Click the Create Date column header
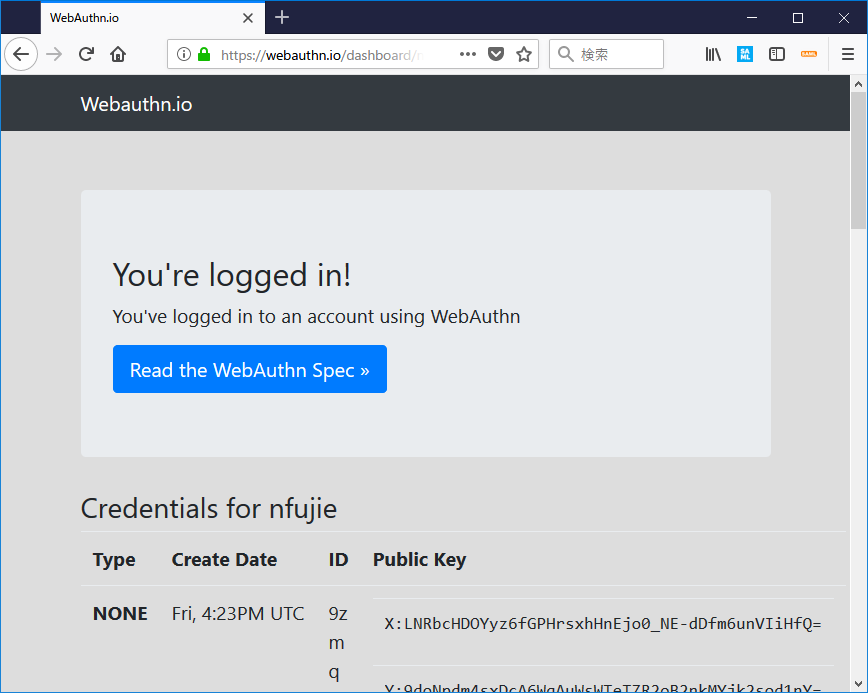The image size is (868, 693). pyautogui.click(x=224, y=560)
